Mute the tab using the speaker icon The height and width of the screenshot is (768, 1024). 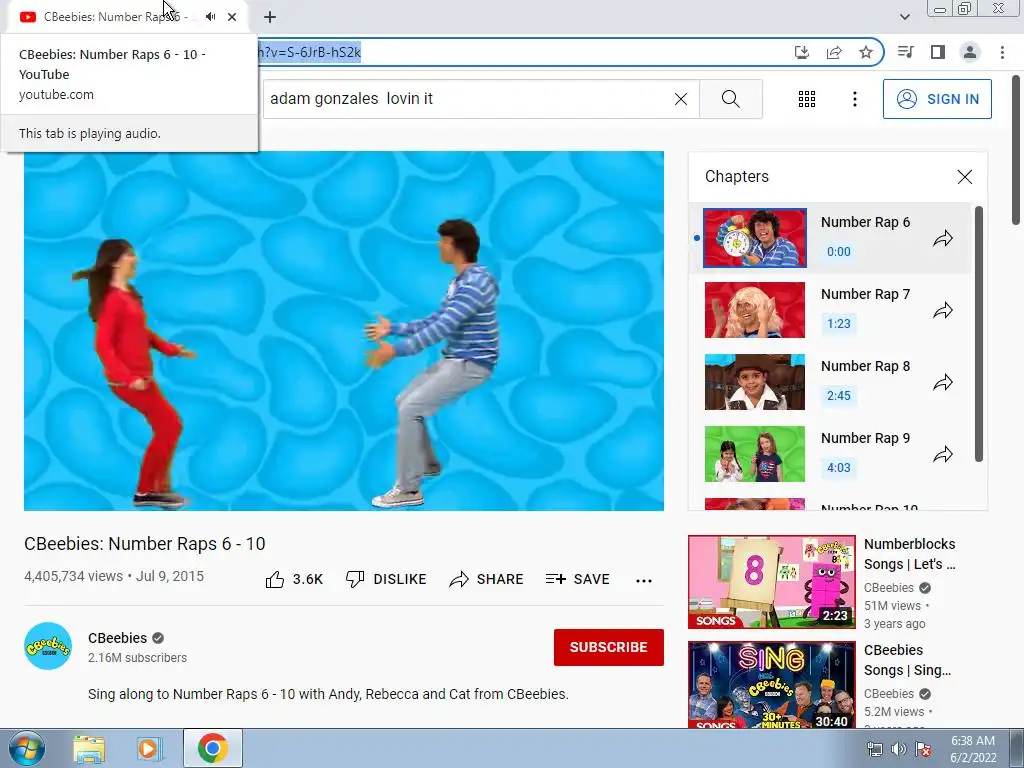(x=210, y=17)
